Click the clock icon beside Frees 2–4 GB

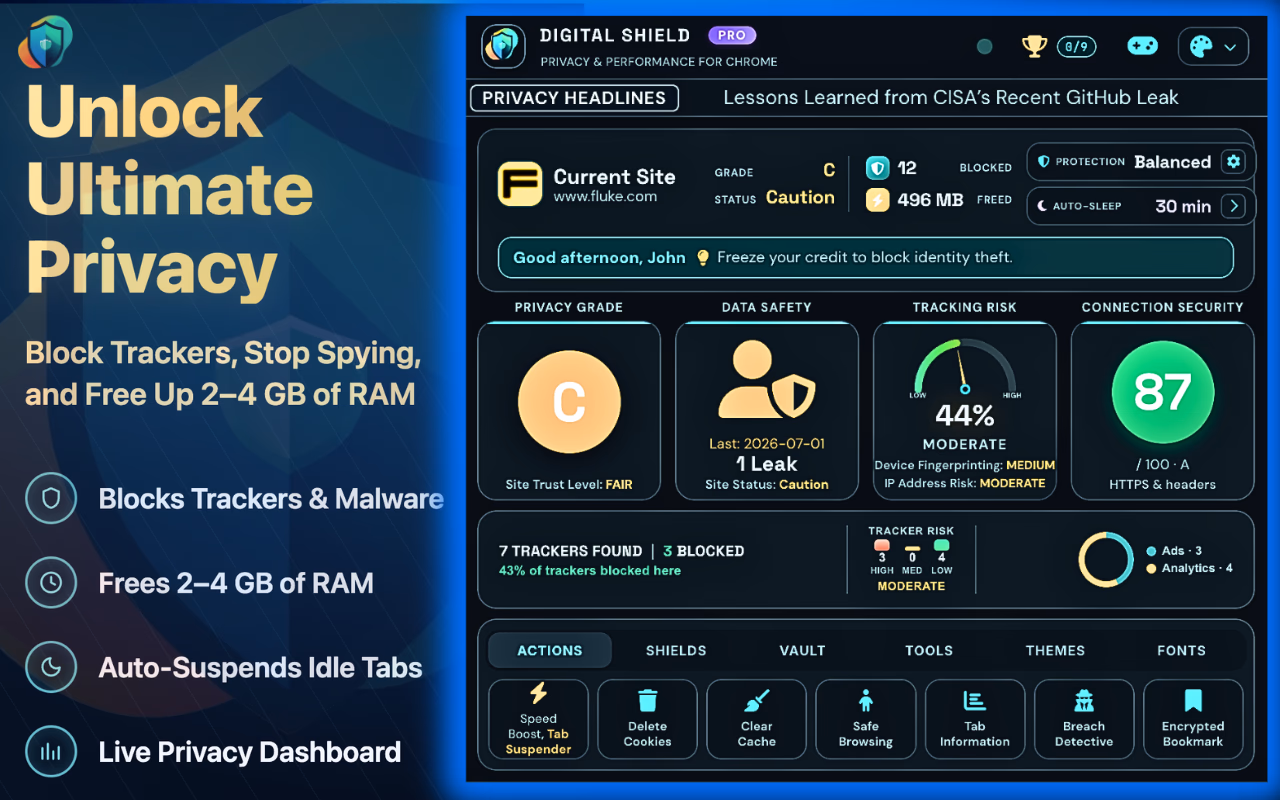pos(51,583)
